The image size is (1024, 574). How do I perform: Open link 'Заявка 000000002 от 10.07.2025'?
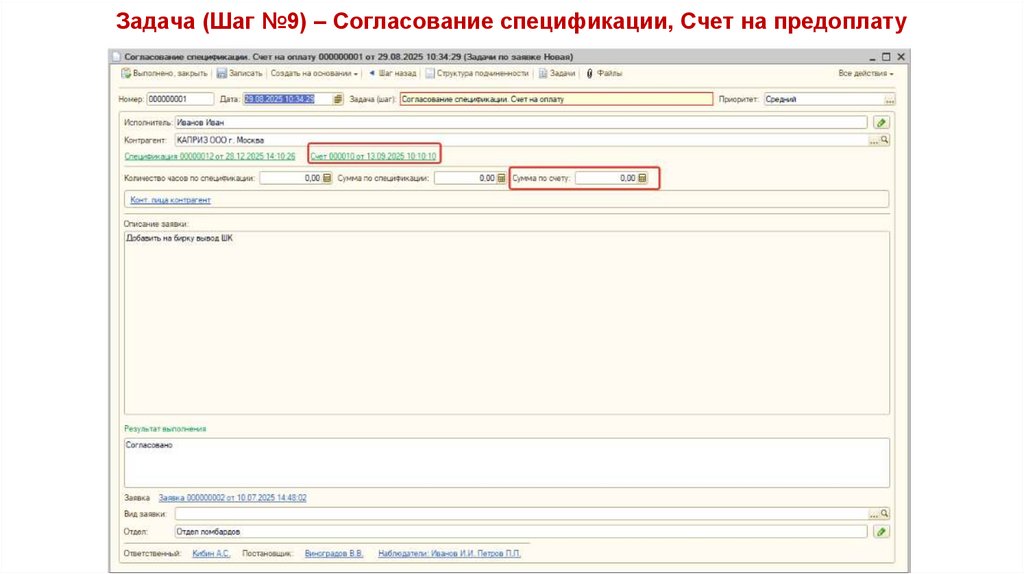pos(232,497)
